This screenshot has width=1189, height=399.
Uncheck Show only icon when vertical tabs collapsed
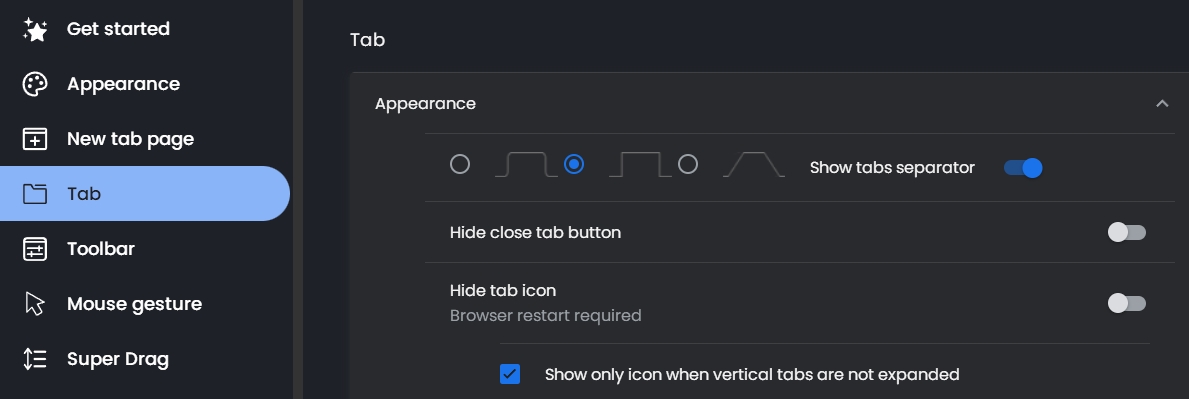coord(510,374)
